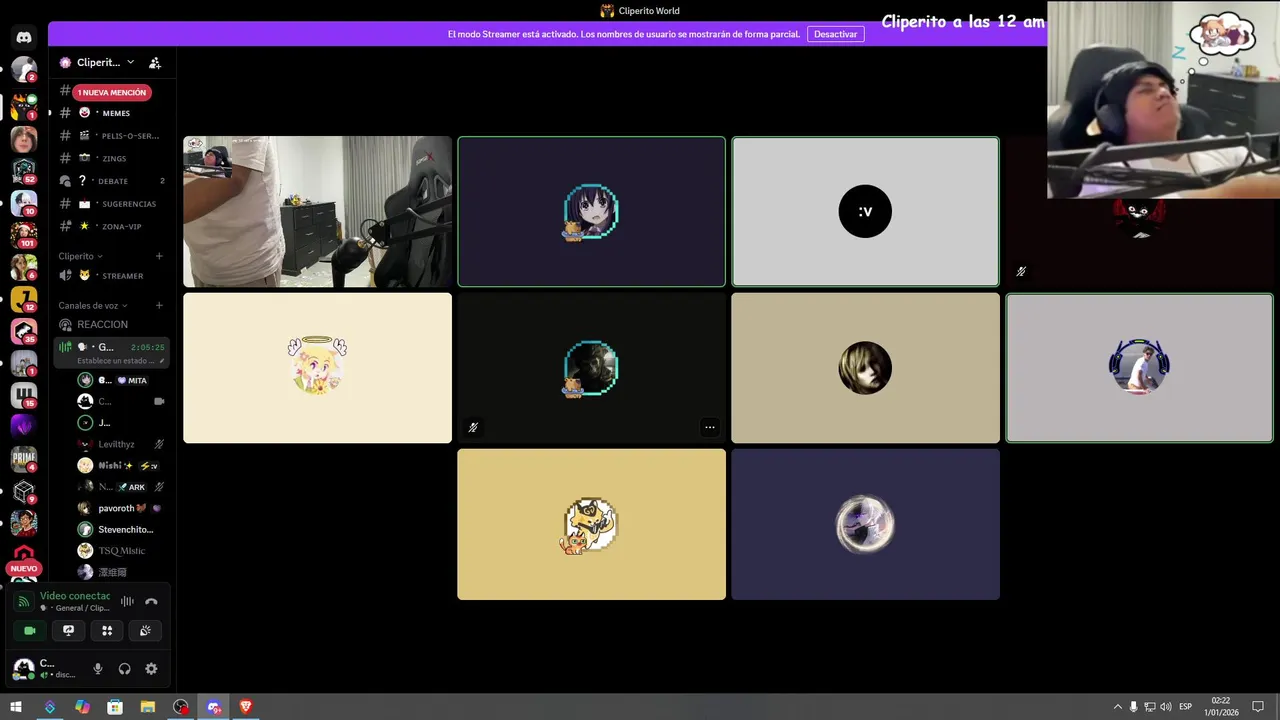Open the PELIS-O-SER... channel

point(112,136)
